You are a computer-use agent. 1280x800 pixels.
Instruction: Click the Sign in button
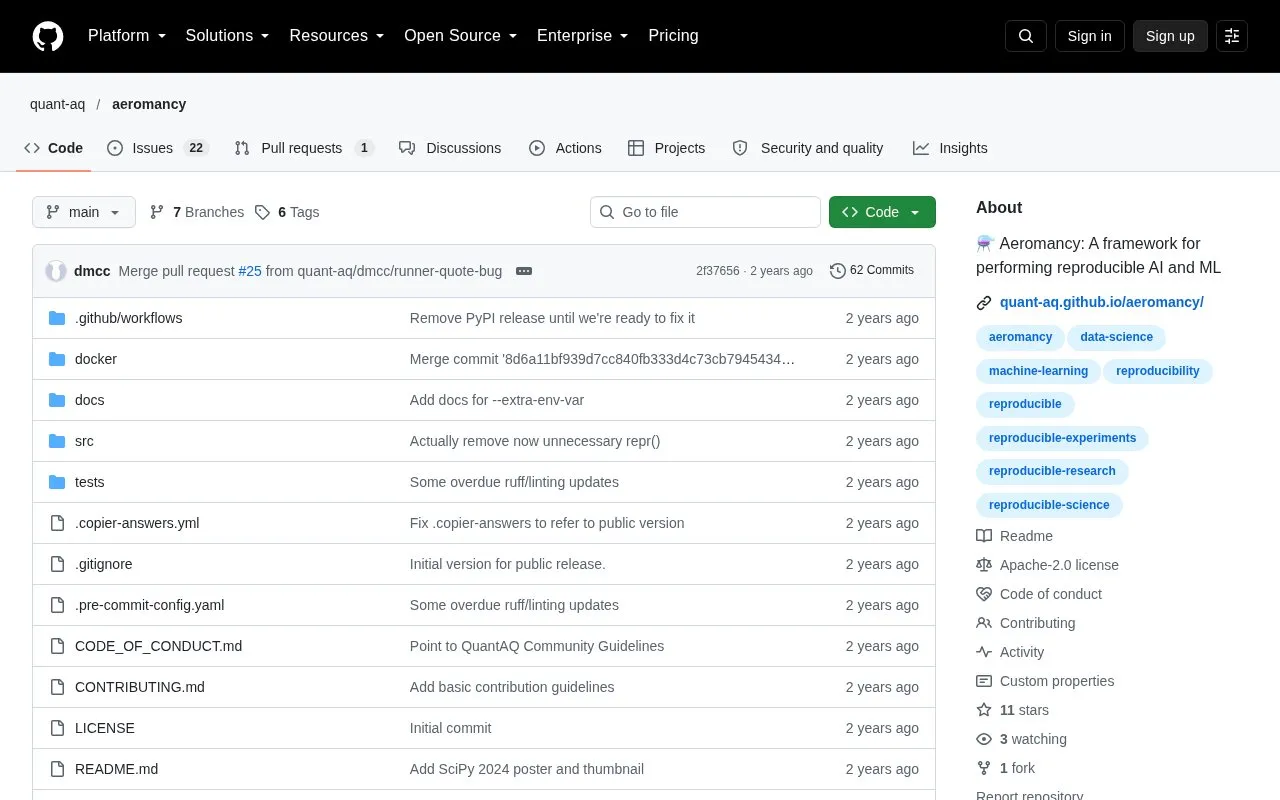pos(1090,36)
